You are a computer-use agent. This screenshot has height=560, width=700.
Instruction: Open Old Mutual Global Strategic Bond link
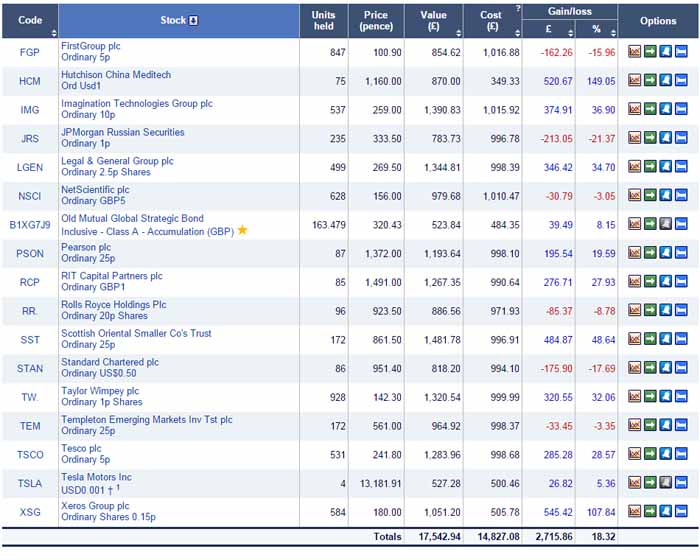132,218
